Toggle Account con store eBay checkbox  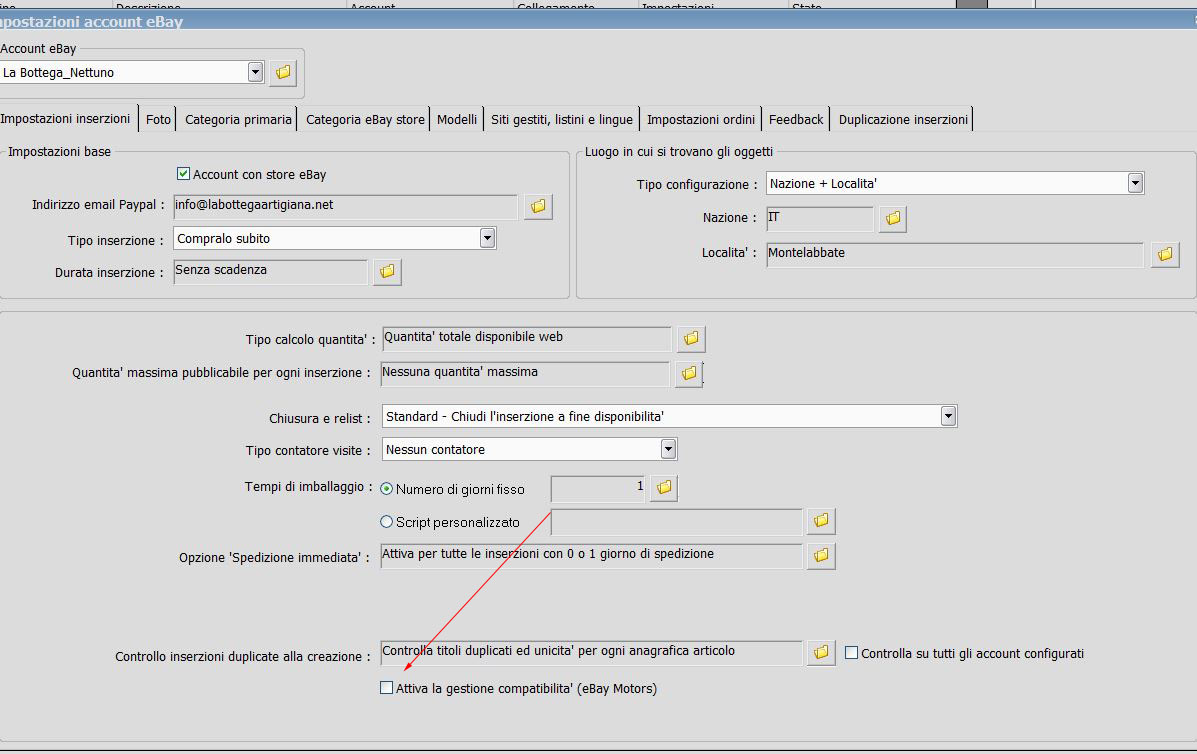[x=183, y=174]
